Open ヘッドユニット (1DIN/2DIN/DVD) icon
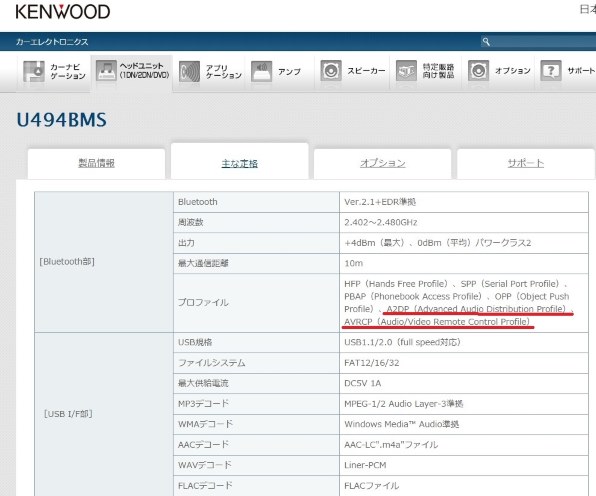 pos(106,70)
